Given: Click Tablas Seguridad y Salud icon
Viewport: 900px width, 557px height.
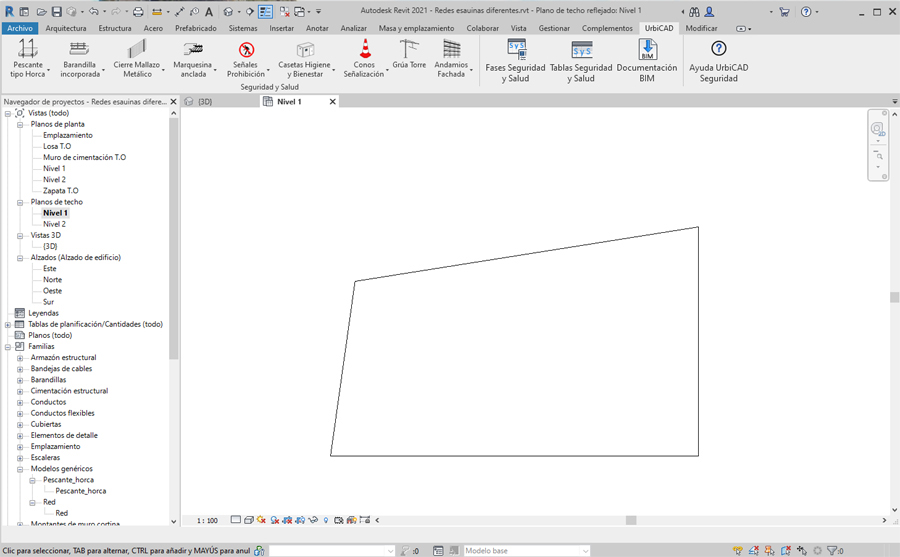Looking at the screenshot, I should [581, 60].
